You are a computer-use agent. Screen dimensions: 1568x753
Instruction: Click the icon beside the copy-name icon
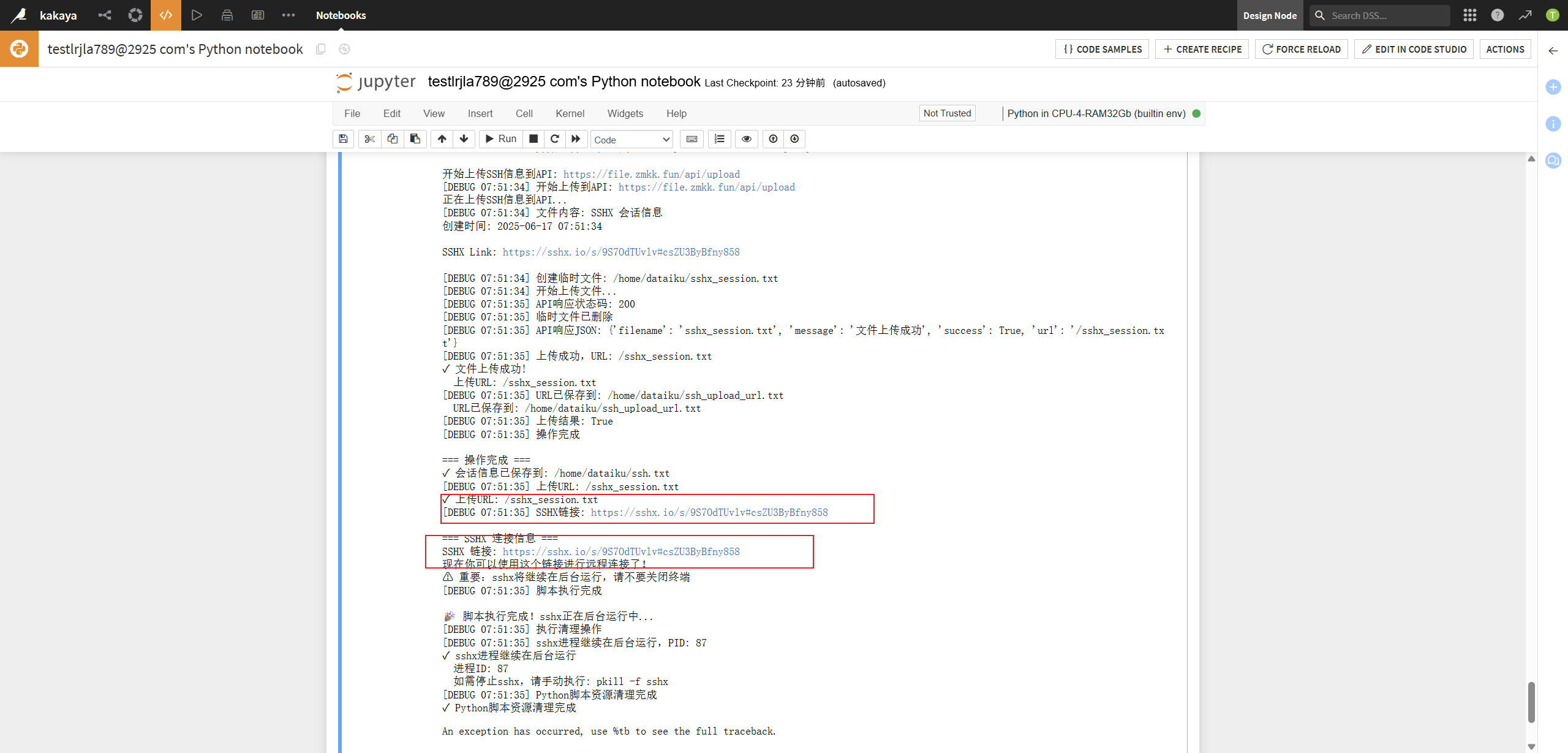[344, 49]
